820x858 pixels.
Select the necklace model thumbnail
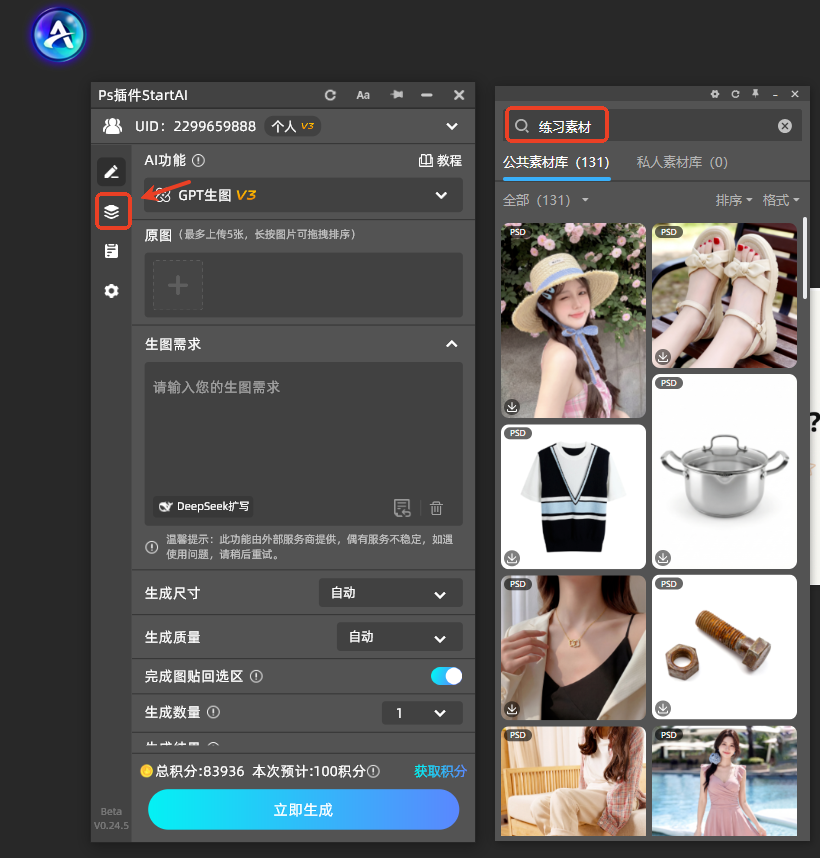pyautogui.click(x=573, y=647)
